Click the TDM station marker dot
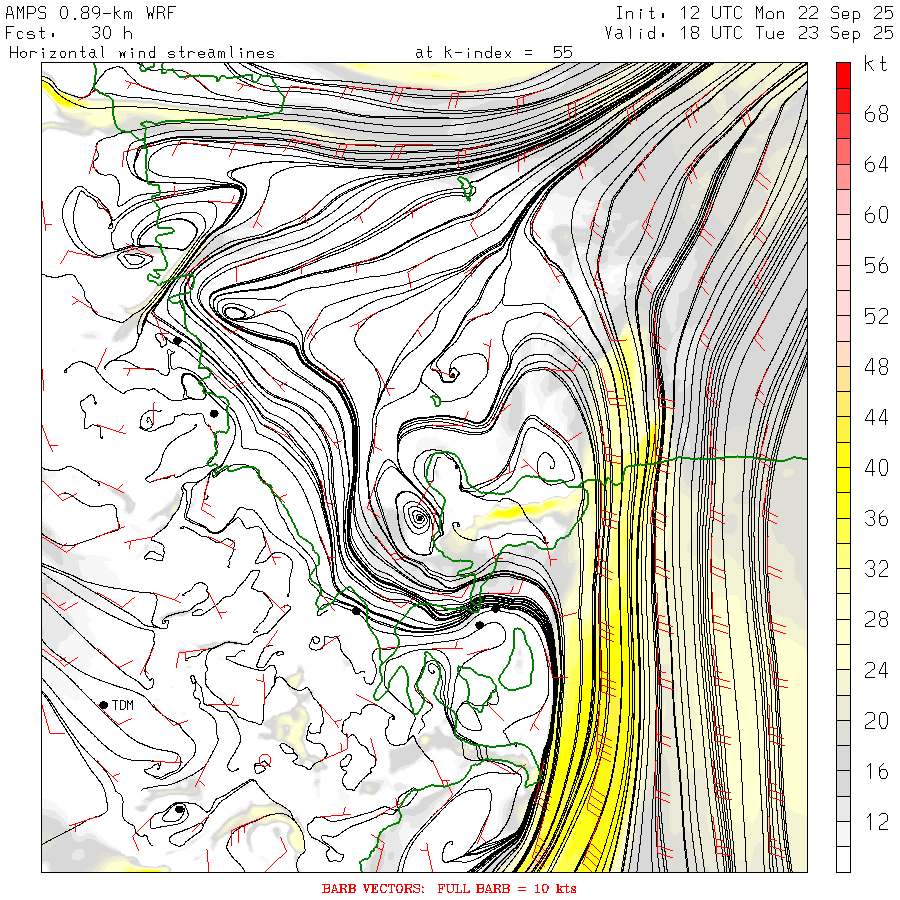This screenshot has height=900, width=900. [x=103, y=705]
